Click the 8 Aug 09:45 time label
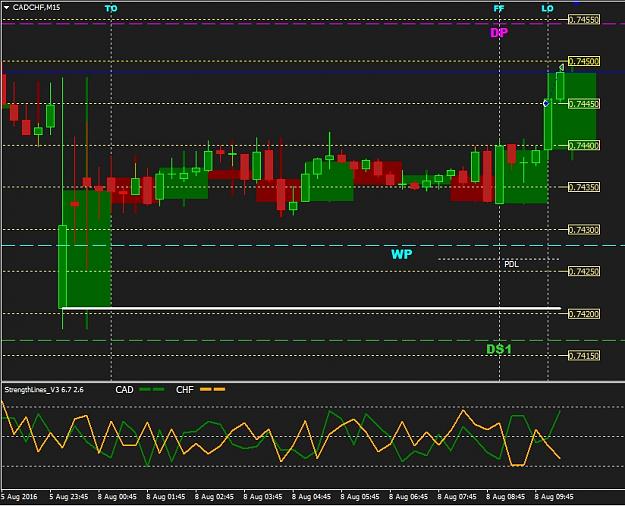 (554, 497)
